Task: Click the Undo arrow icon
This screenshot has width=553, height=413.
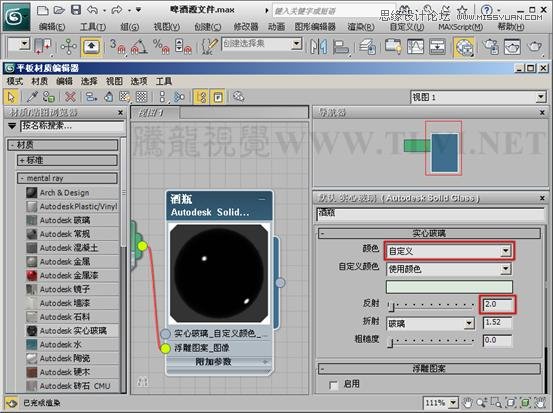Action: (92, 10)
